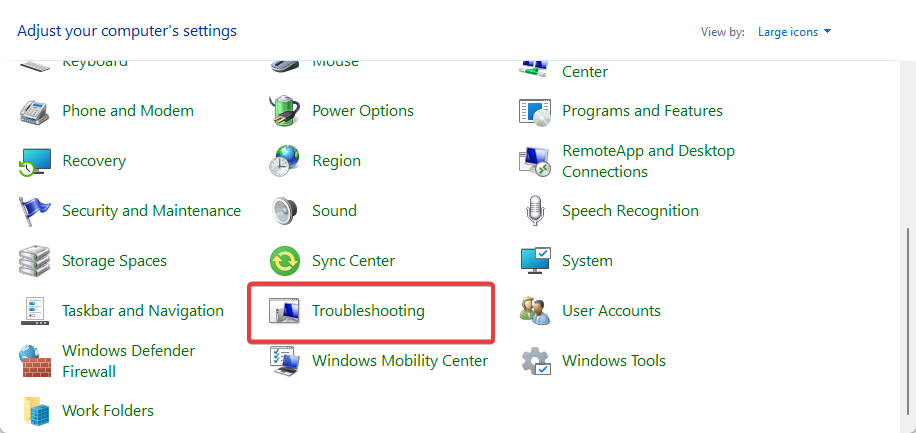Open the Recovery link
Viewport: 916px width, 433px height.
point(94,161)
